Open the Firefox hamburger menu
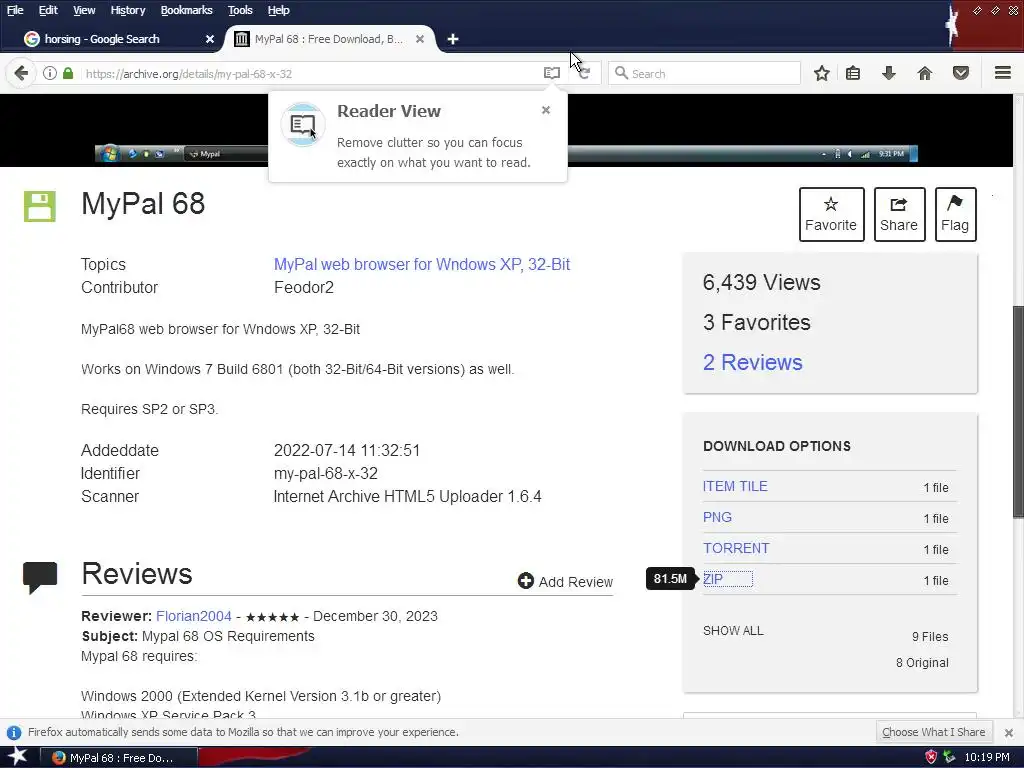 (1002, 73)
